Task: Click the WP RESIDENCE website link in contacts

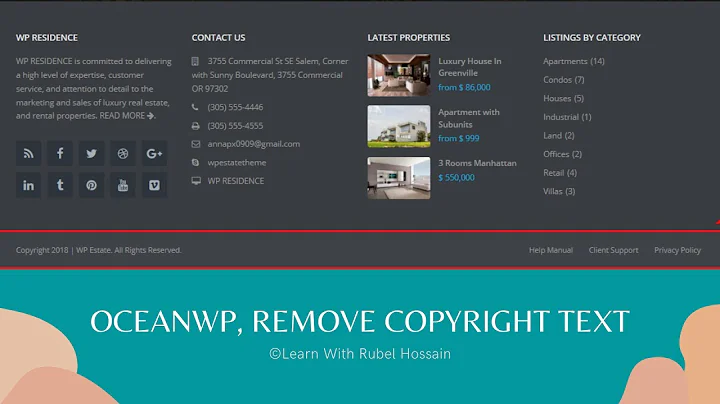Action: coord(236,181)
